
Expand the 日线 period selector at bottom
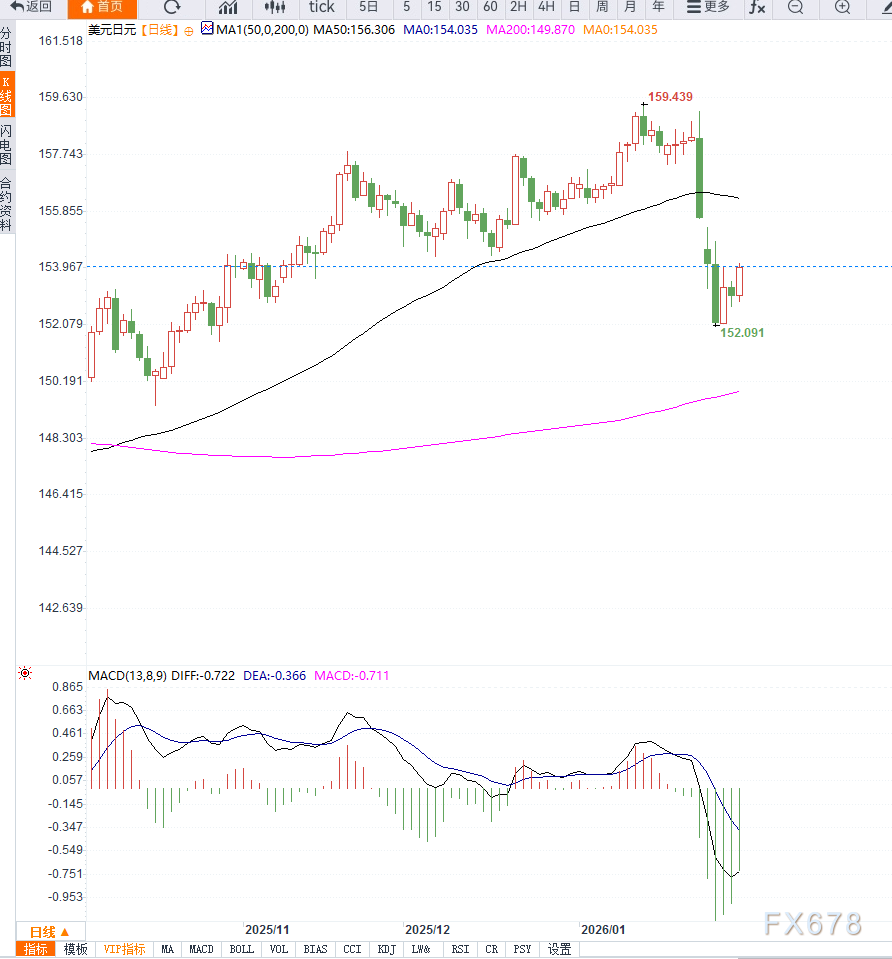(49, 930)
